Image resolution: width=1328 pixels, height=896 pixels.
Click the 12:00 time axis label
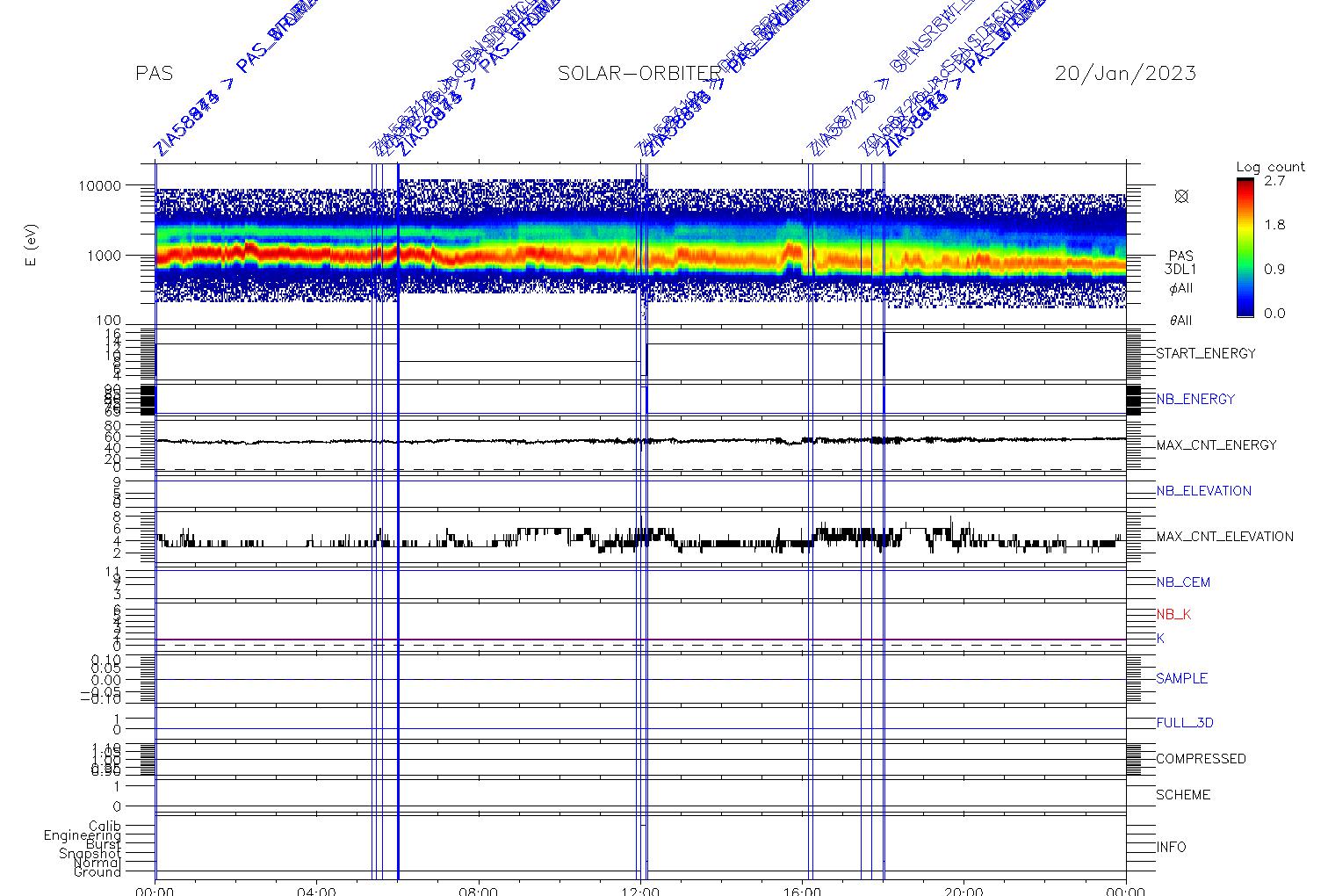(640, 890)
